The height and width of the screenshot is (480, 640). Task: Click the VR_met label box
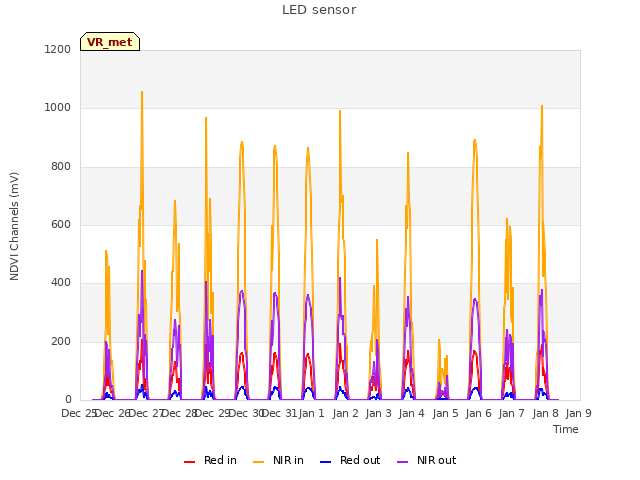point(110,42)
